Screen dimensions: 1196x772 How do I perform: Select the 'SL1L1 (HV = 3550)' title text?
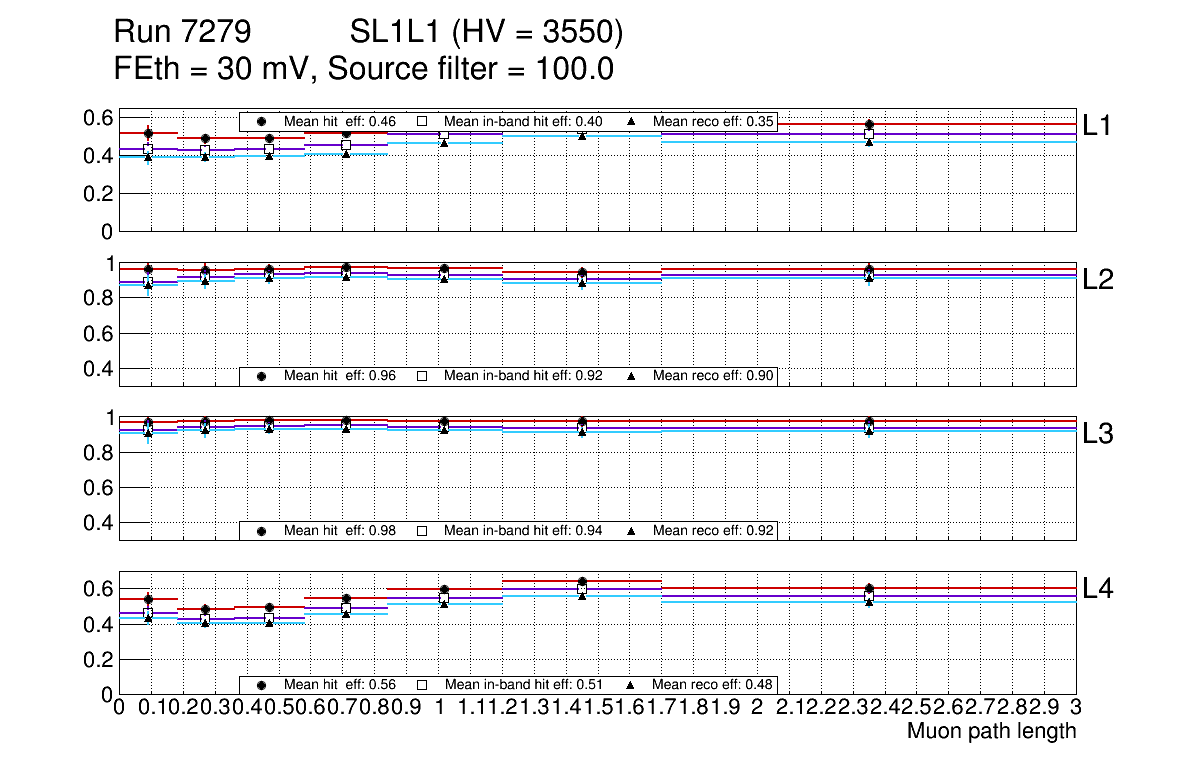tap(487, 34)
